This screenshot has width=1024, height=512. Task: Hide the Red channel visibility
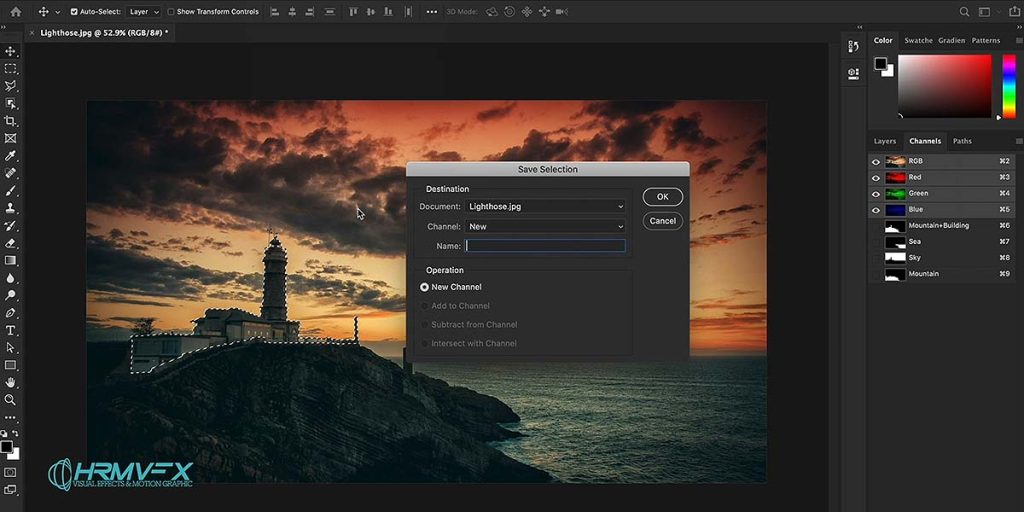(876, 178)
